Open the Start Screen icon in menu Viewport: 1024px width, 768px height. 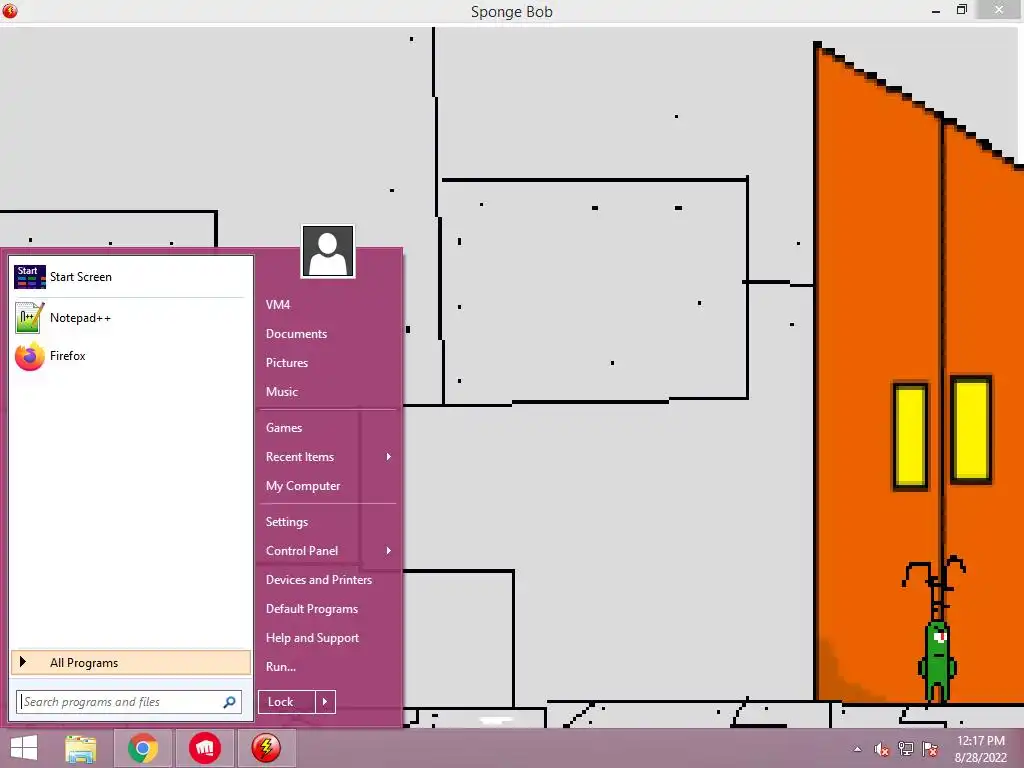30,277
